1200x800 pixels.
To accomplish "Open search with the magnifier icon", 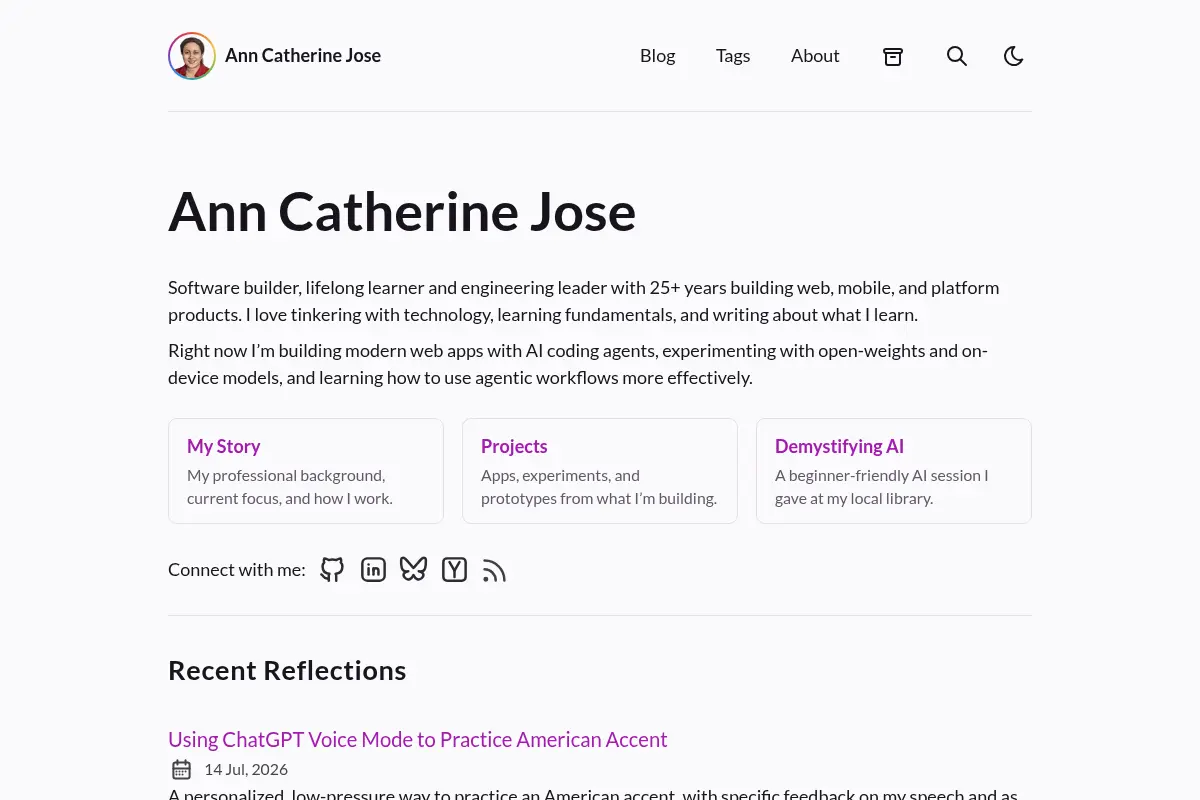I will point(957,56).
